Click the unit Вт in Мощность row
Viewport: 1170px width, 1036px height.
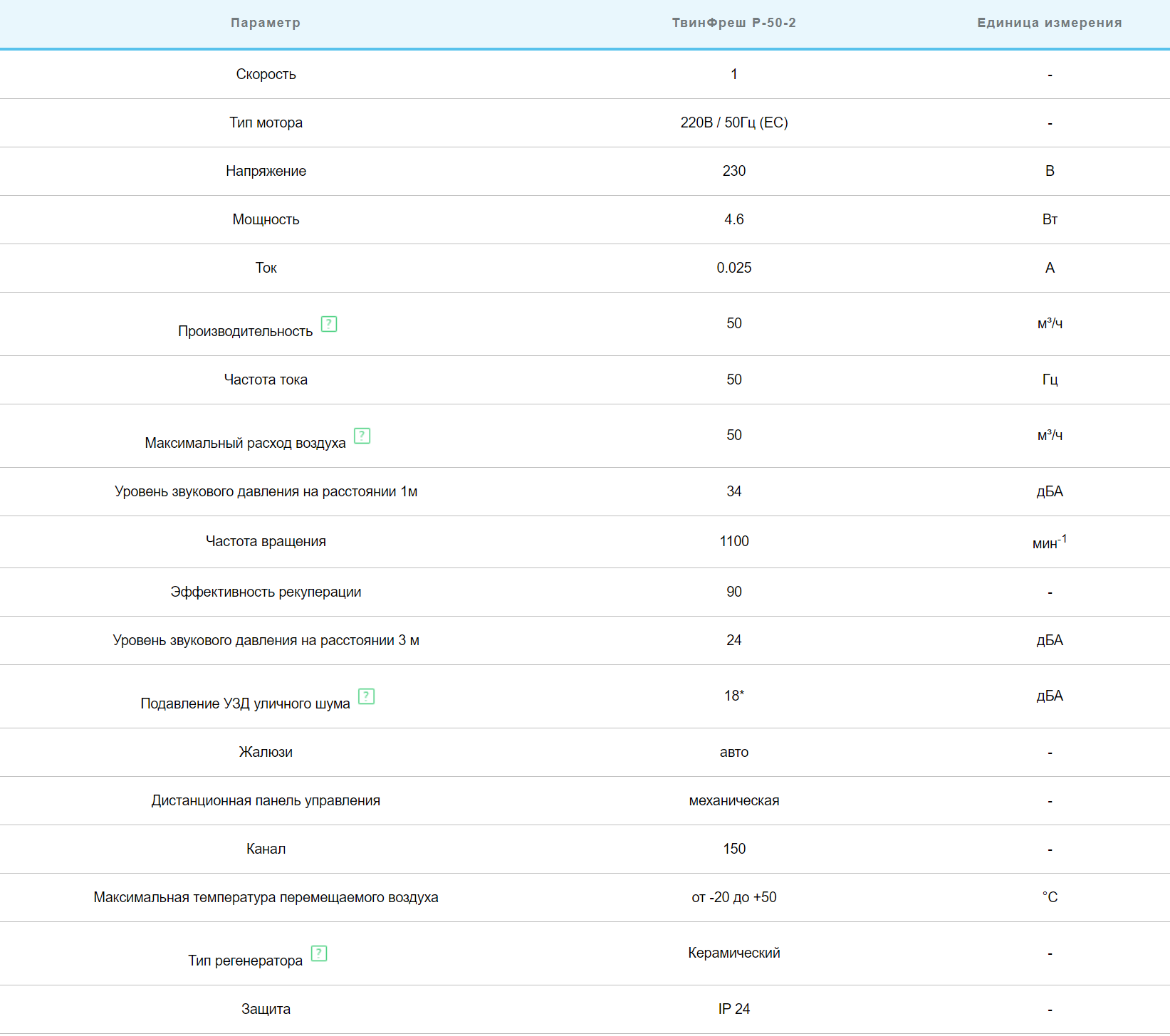click(1050, 219)
